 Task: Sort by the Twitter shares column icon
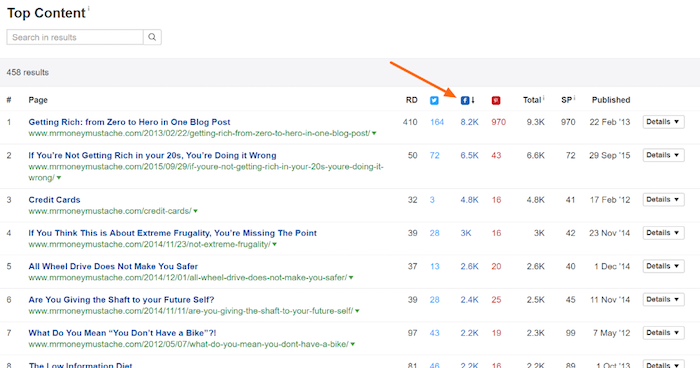[434, 100]
